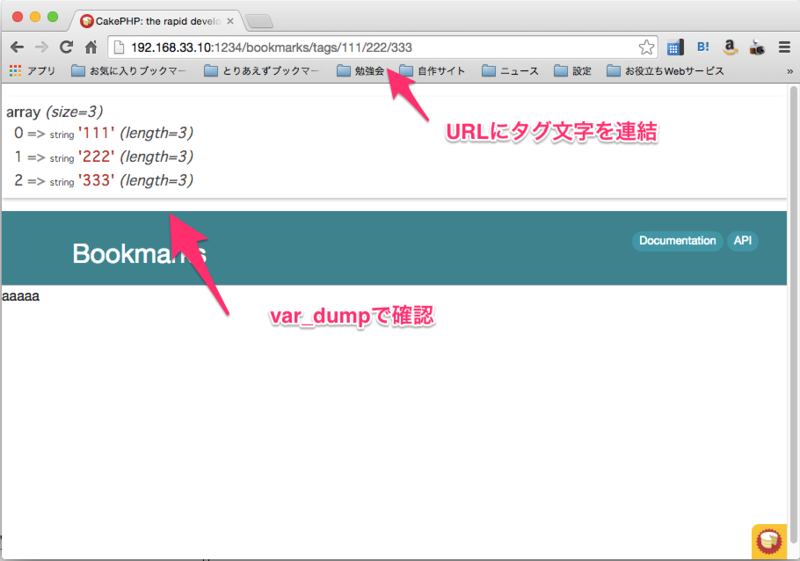Open the DebugKit cake icon
Image resolution: width=800 pixels, height=561 pixels.
click(x=769, y=541)
